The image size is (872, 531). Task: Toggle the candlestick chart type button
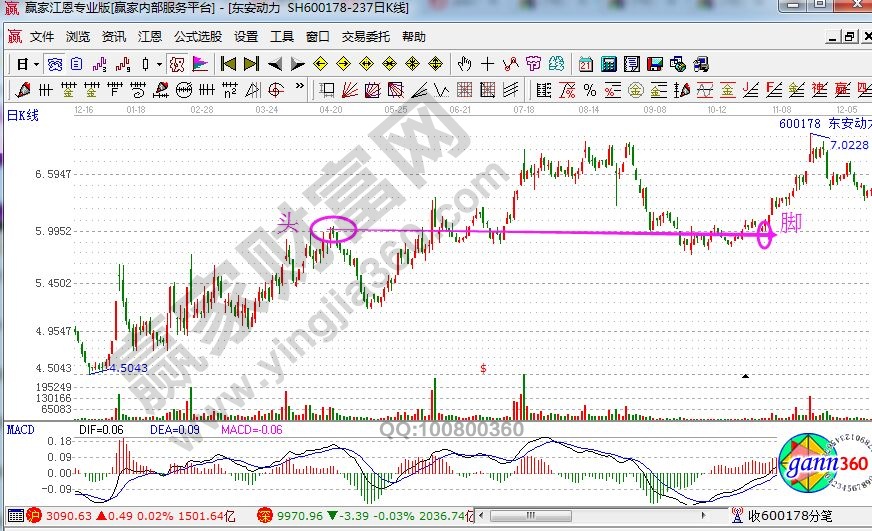147,64
